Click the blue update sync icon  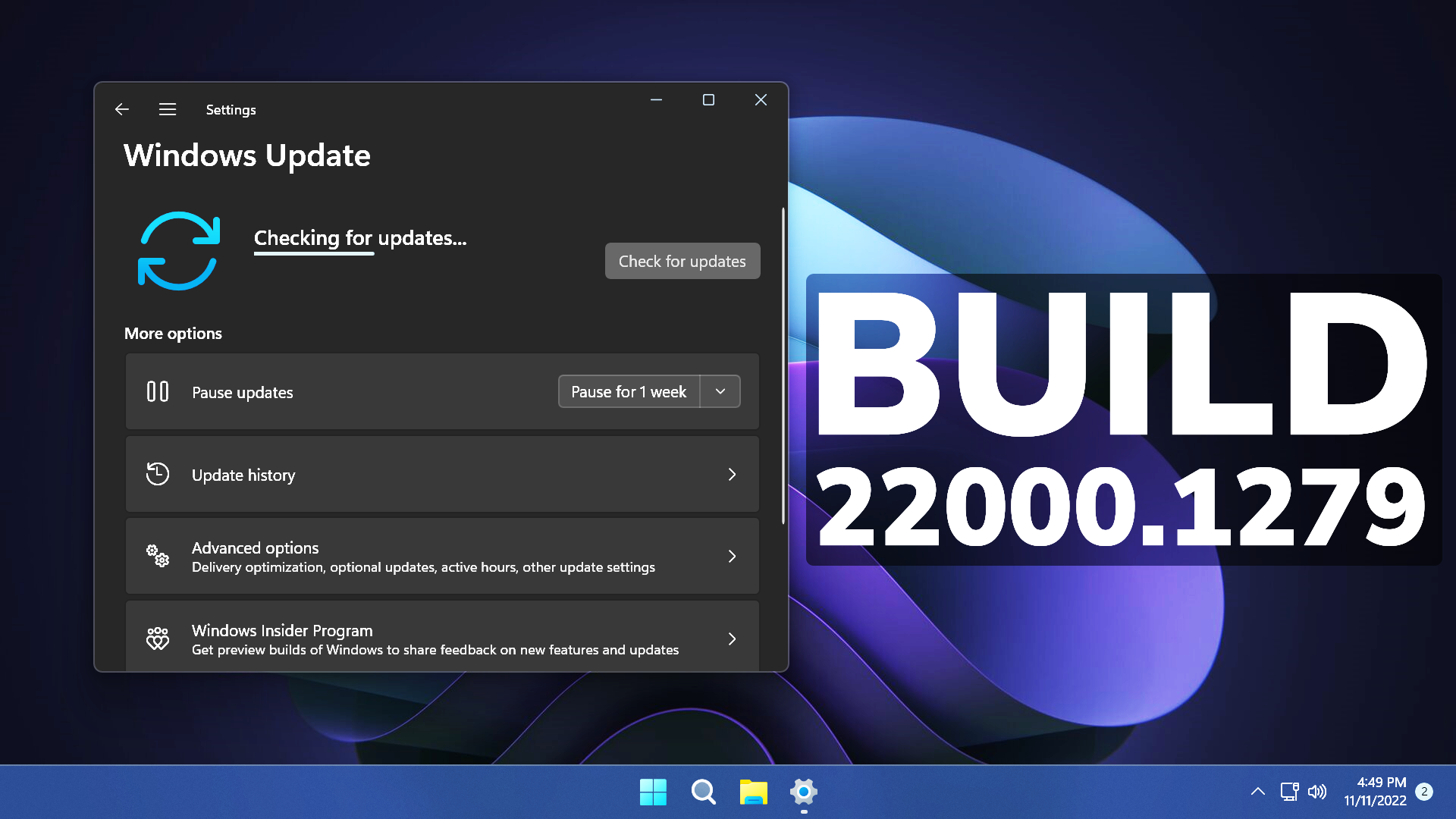coord(178,251)
